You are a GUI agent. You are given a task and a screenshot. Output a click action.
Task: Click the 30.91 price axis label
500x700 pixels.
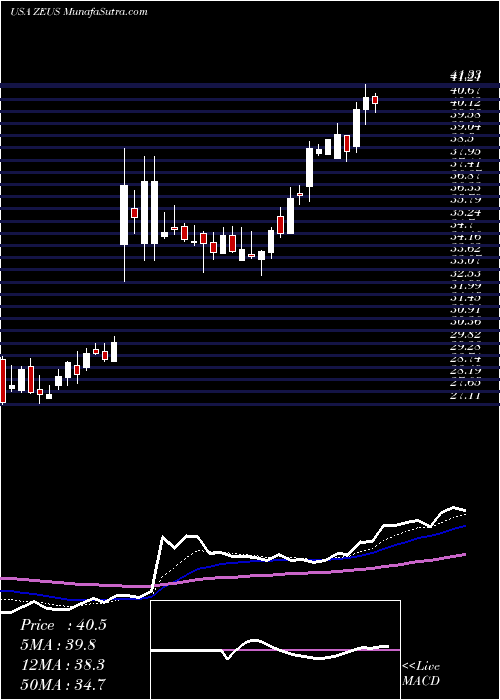pyautogui.click(x=466, y=311)
